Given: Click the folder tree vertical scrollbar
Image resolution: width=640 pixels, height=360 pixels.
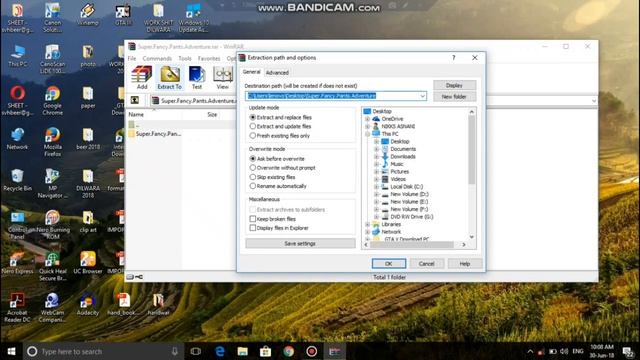Looking at the screenshot, I should click(471, 151).
